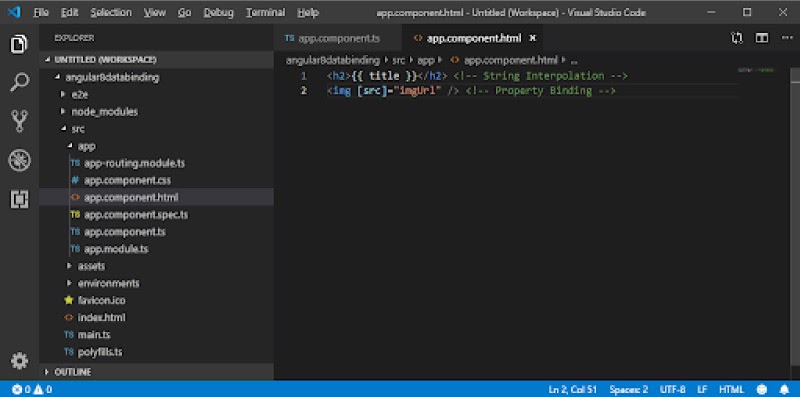Click the VS Code logo icon
This screenshot has height=397, width=800.
[x=14, y=12]
